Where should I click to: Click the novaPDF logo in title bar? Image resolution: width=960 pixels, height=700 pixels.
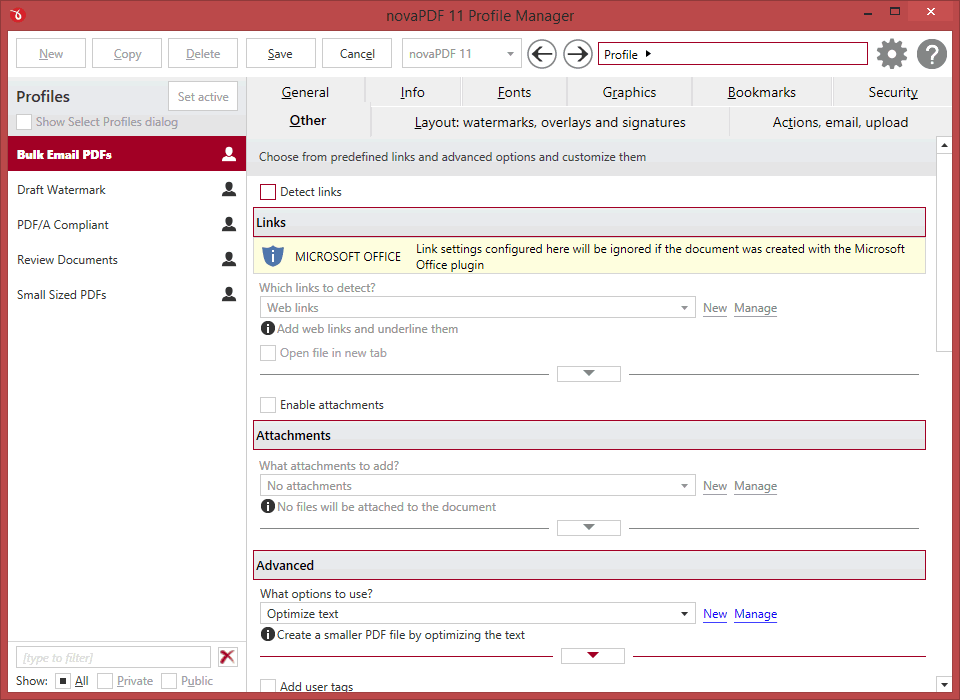pos(17,14)
